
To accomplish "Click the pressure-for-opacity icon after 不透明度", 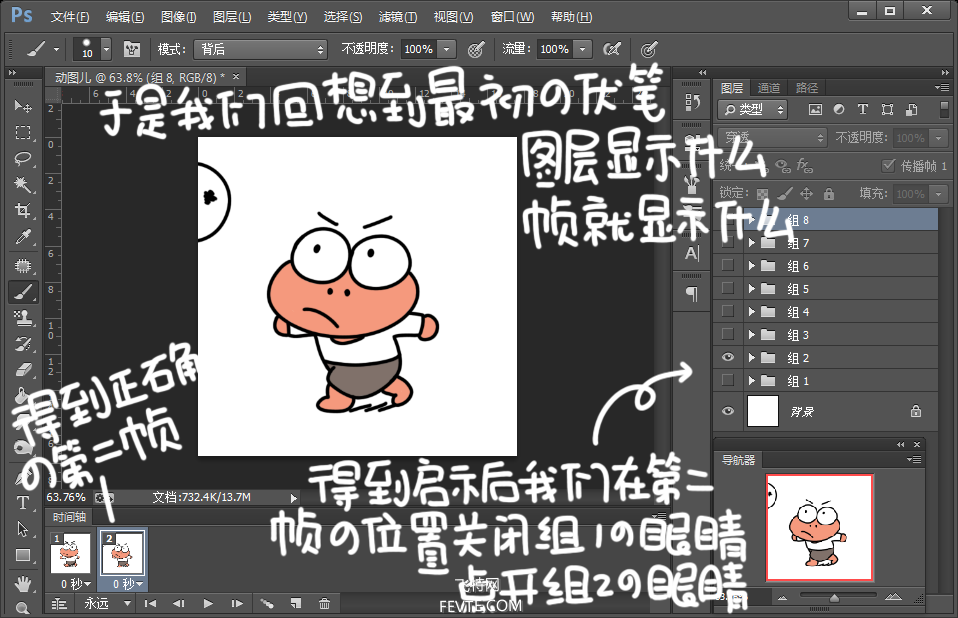I will [476, 49].
